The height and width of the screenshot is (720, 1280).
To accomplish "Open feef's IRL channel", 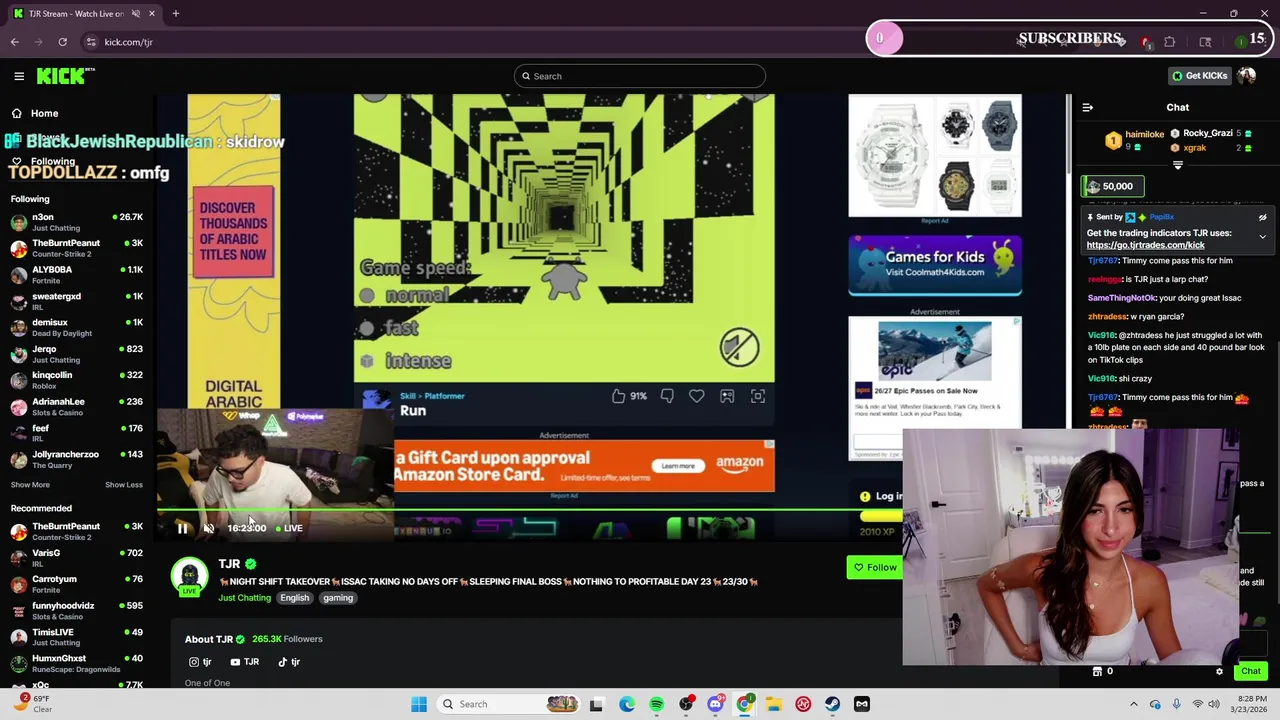I will (x=77, y=433).
